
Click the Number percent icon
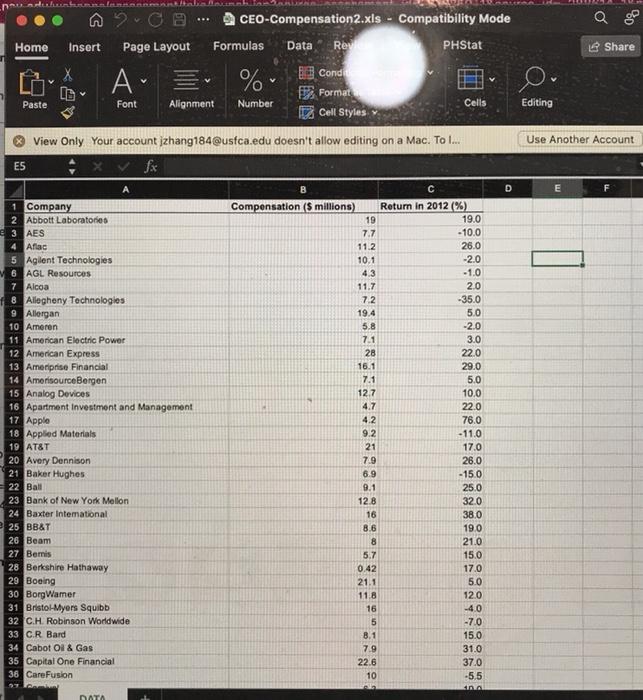[251, 80]
